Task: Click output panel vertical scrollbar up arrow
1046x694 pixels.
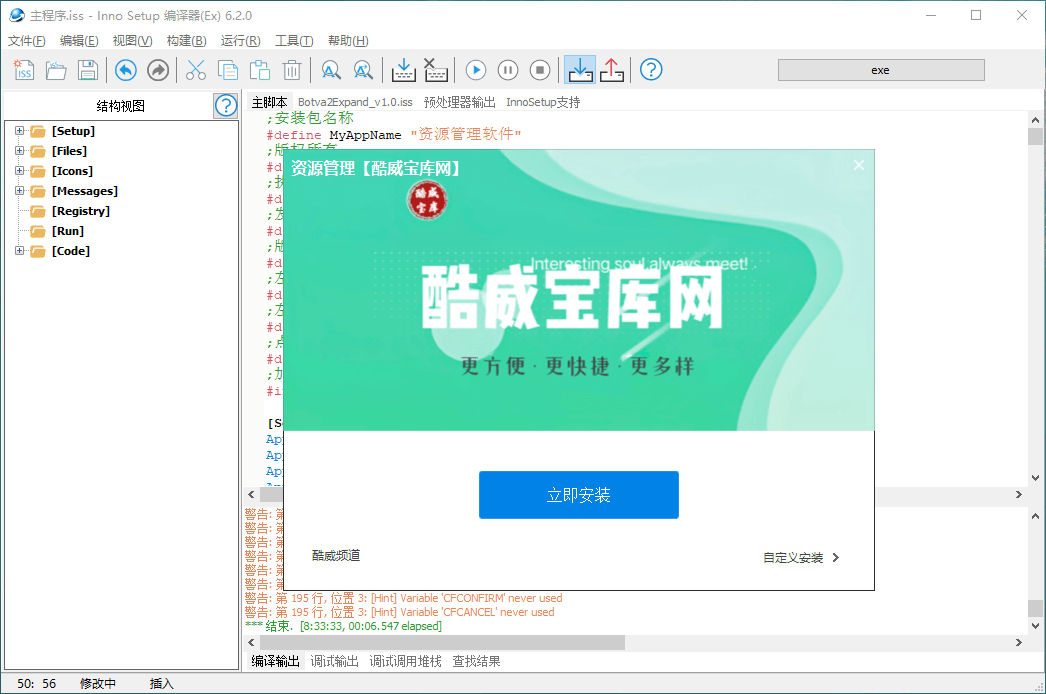Action: (x=1035, y=516)
